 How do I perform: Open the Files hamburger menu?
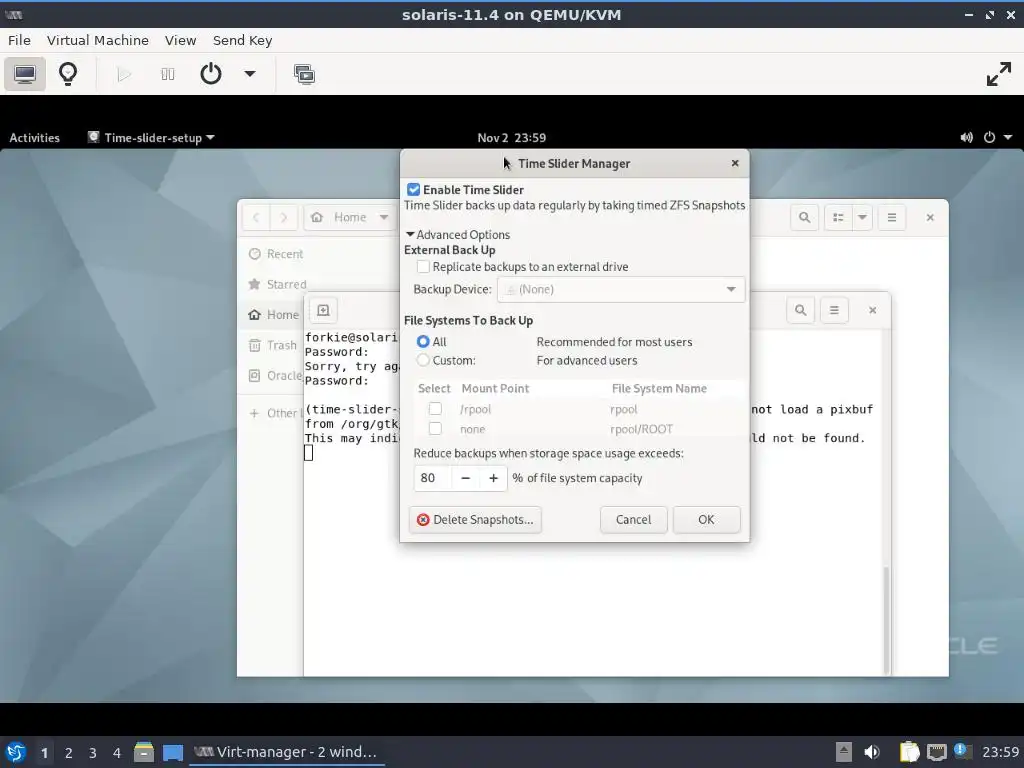click(891, 217)
